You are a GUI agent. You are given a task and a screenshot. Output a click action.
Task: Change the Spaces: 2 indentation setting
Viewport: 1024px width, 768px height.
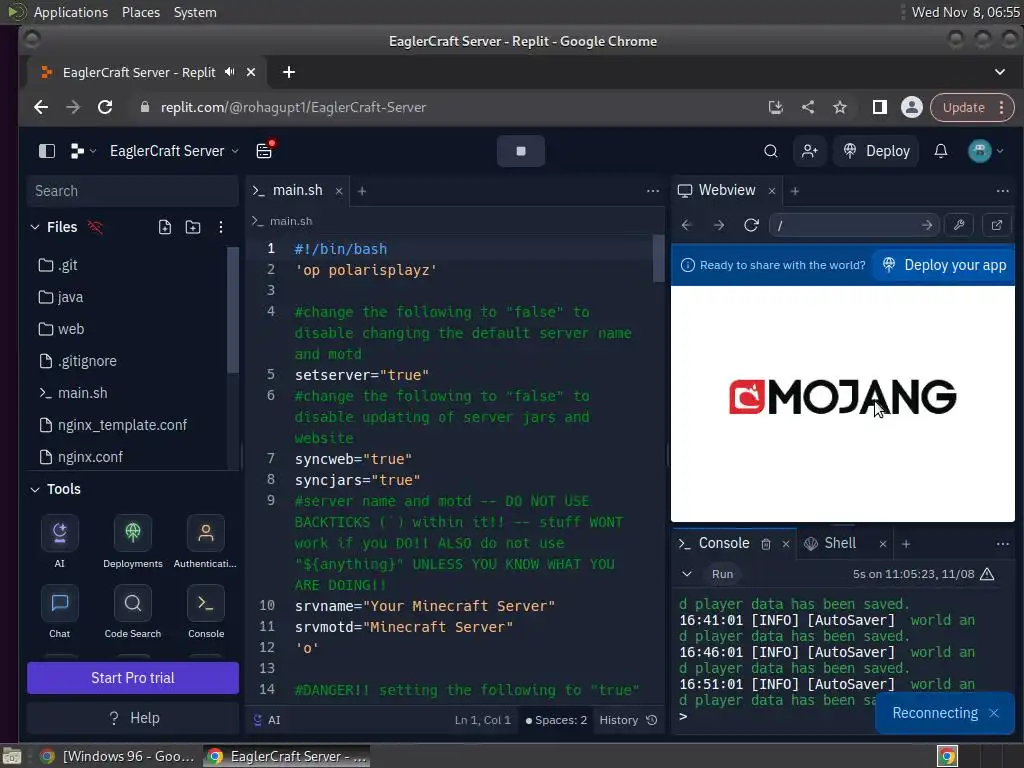pyautogui.click(x=556, y=720)
